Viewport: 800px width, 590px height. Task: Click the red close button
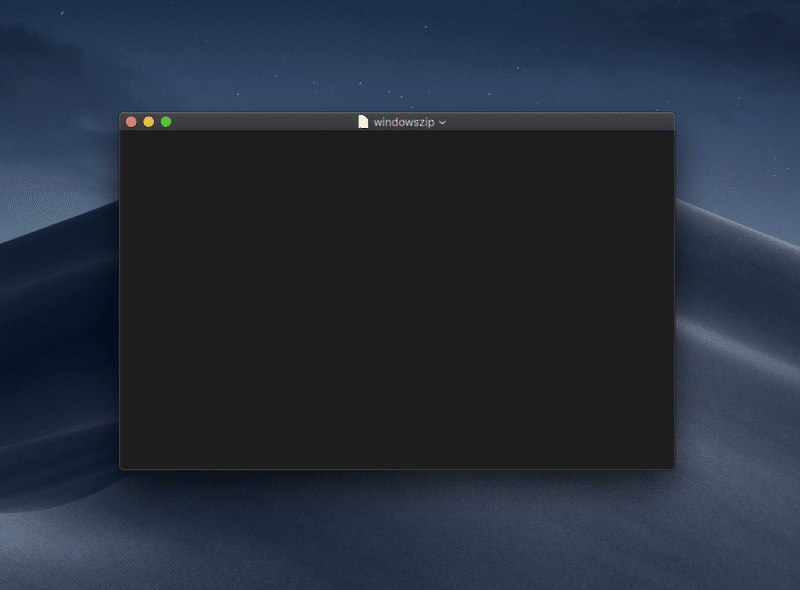coord(133,120)
